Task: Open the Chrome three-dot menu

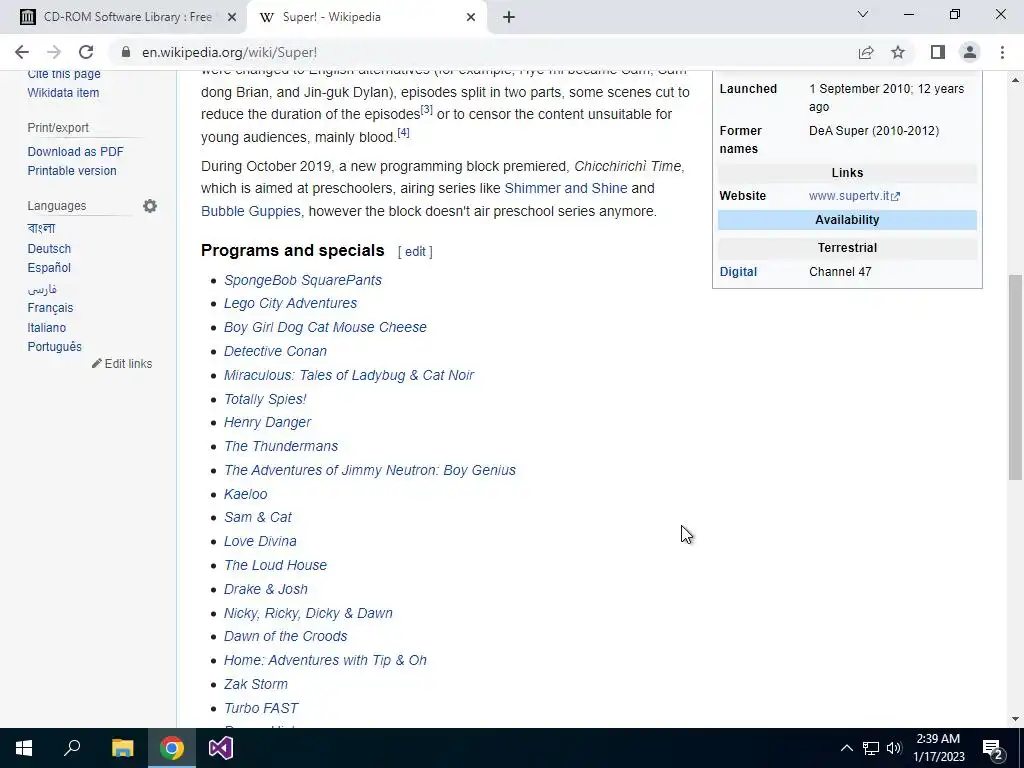Action: pos(1002,52)
